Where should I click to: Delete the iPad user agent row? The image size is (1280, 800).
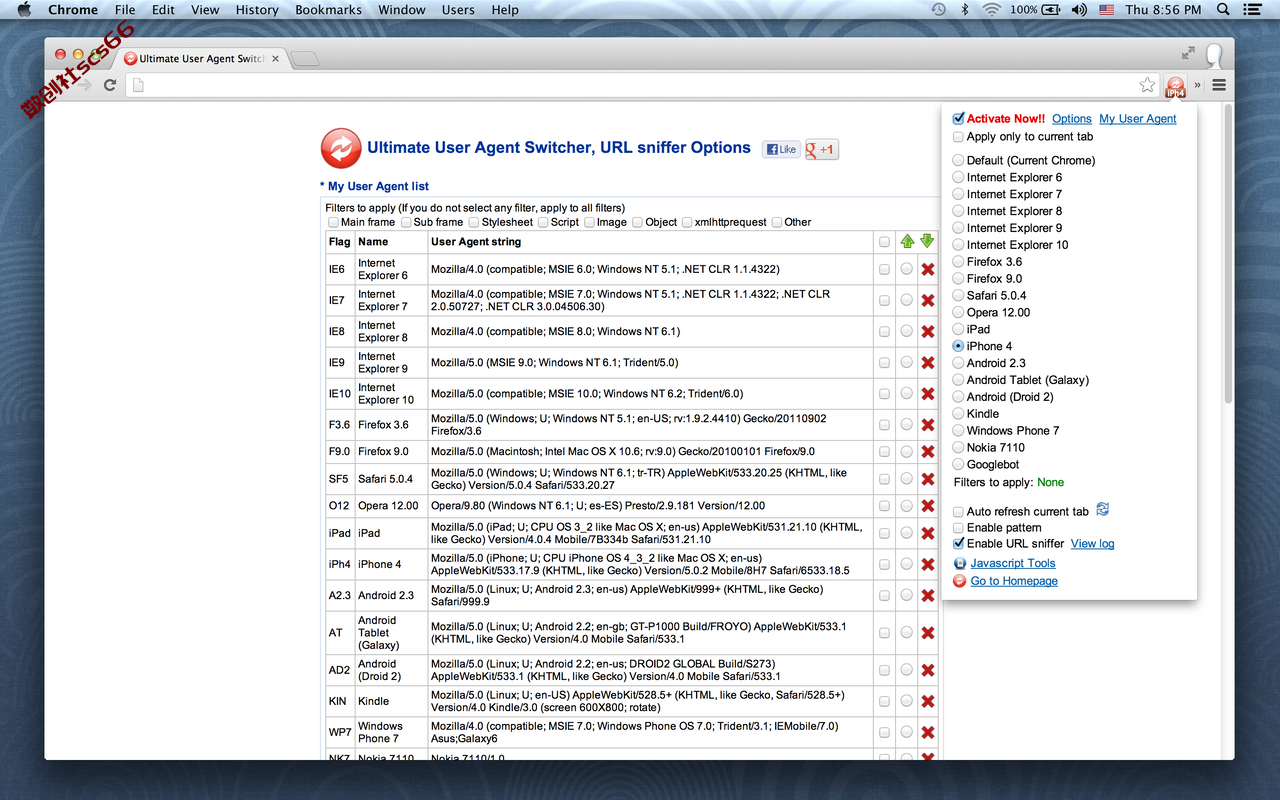click(x=928, y=533)
